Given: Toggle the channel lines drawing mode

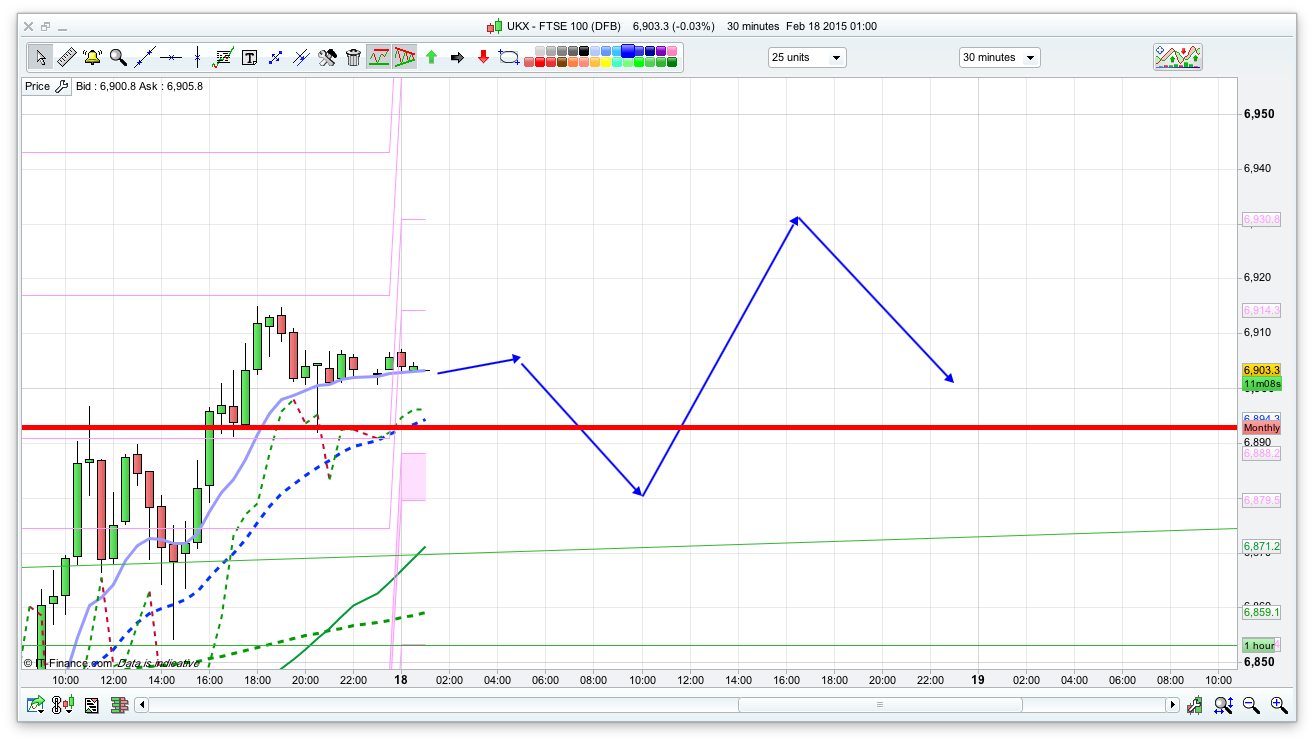Looking at the screenshot, I should [378, 57].
